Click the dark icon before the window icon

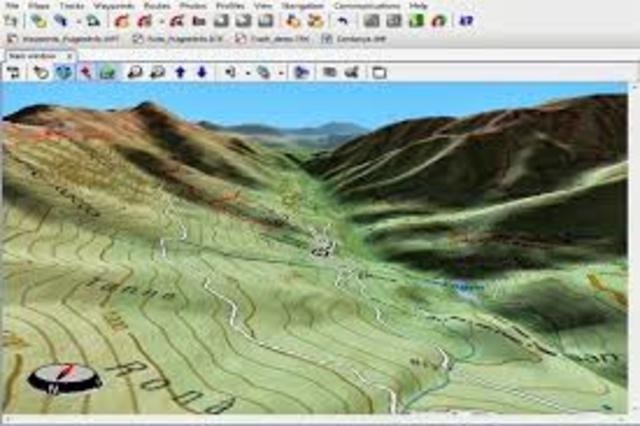tap(351, 73)
